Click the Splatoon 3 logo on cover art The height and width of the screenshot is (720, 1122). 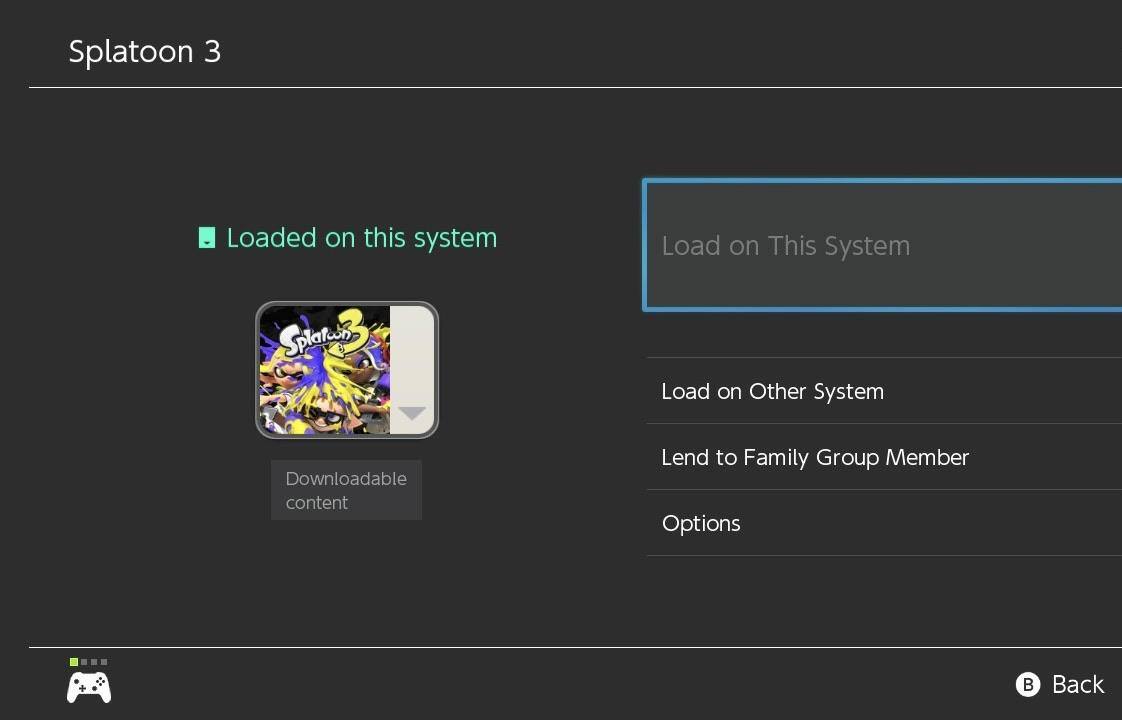click(x=322, y=335)
